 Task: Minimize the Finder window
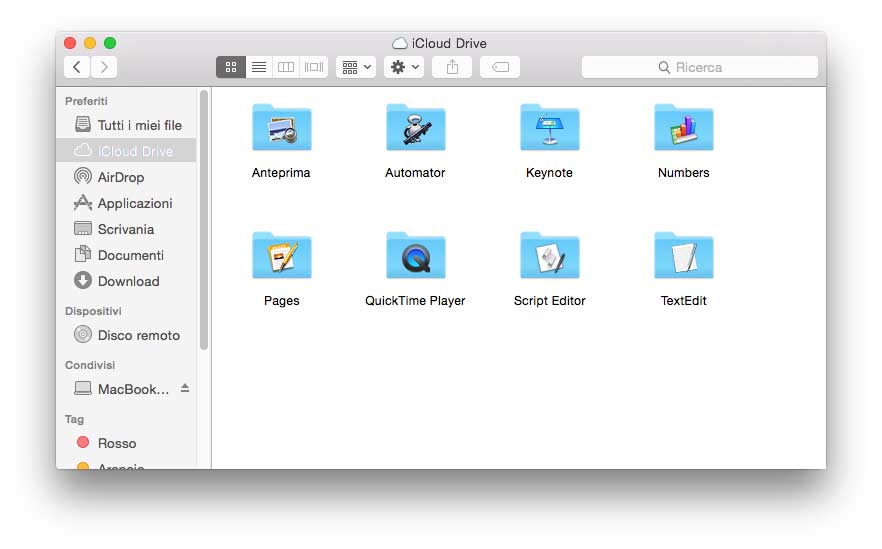click(x=90, y=43)
